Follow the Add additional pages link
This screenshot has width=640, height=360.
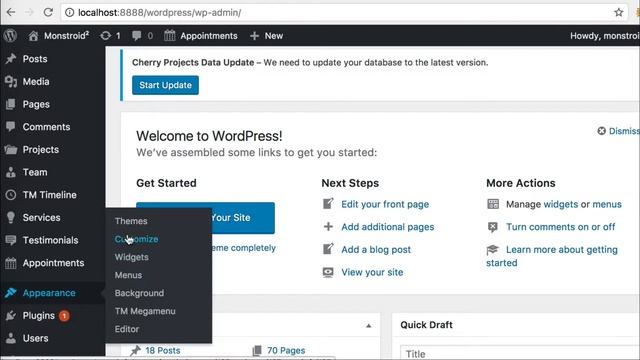coord(388,227)
